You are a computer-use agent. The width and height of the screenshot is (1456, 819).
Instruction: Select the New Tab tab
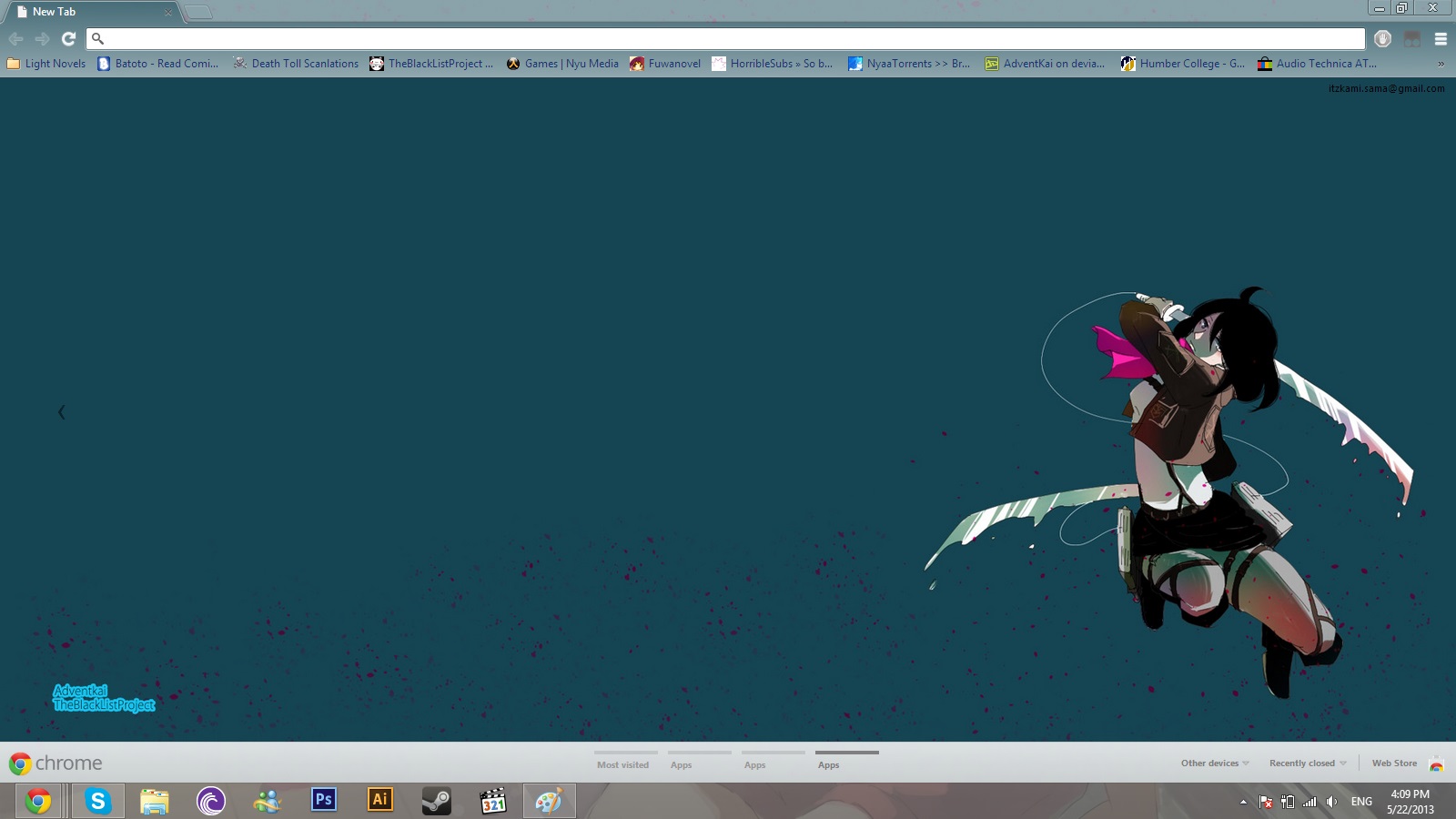point(91,12)
